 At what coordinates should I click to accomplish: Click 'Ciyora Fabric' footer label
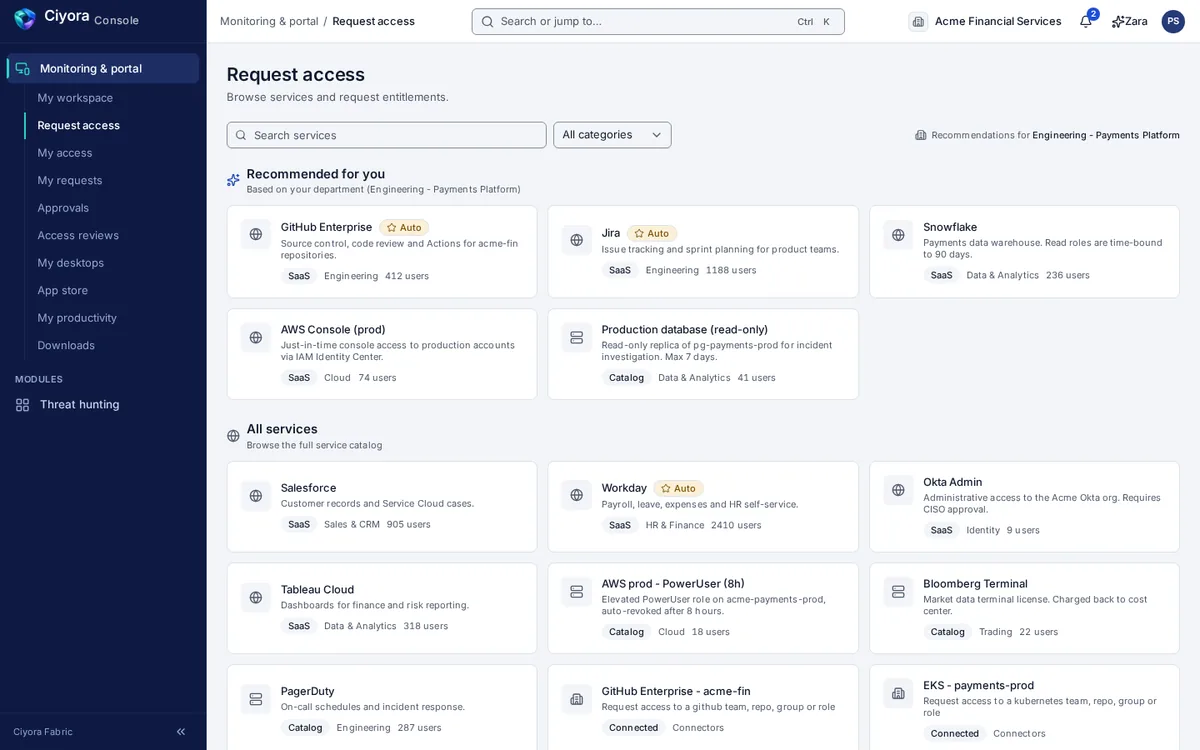click(x=43, y=732)
